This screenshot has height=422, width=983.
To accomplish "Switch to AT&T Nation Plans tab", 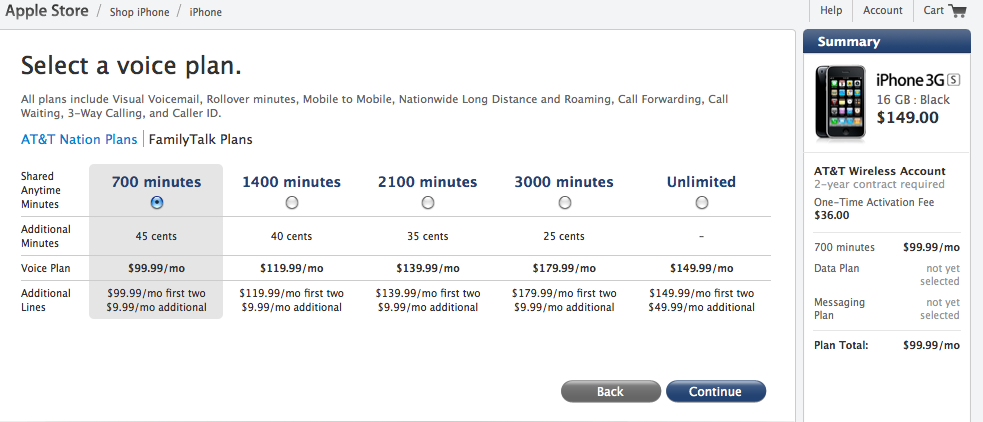I will 79,139.
